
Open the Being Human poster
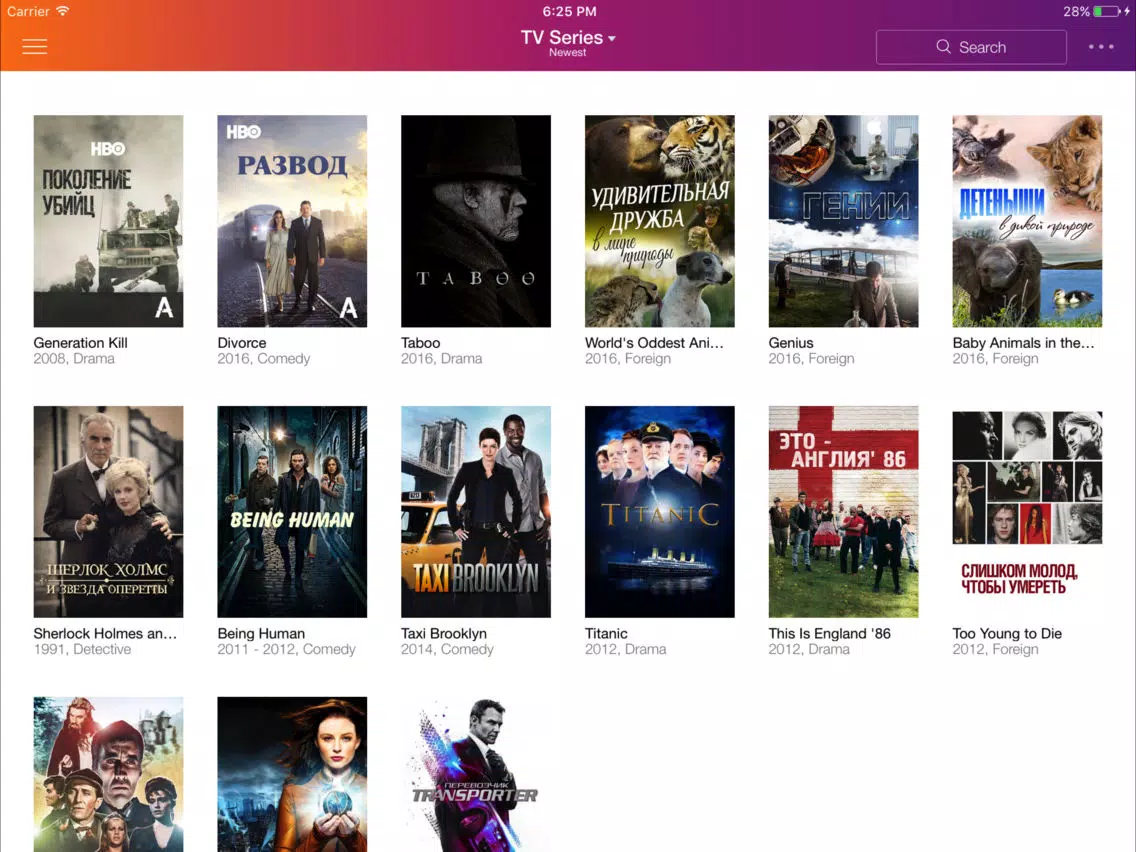[x=292, y=511]
